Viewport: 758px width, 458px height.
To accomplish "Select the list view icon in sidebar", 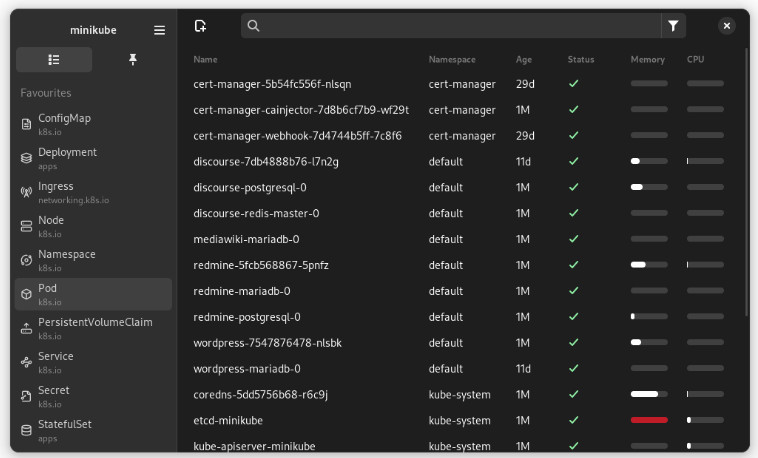I will (54, 59).
